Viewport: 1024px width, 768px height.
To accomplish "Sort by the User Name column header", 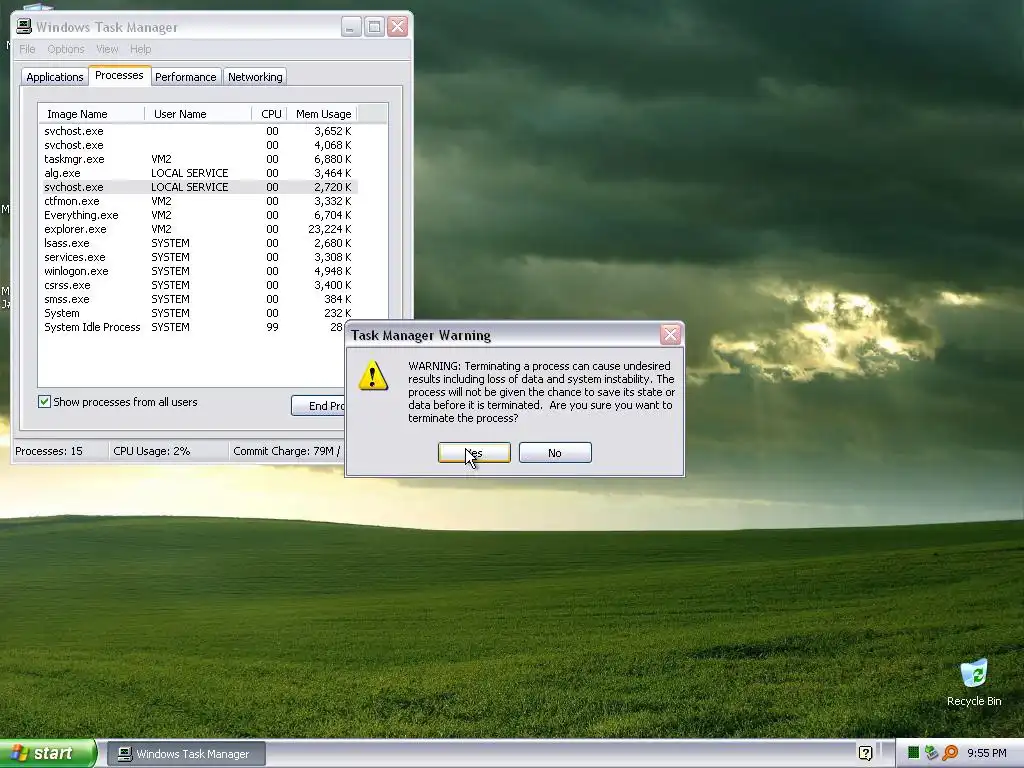I will [x=198, y=114].
